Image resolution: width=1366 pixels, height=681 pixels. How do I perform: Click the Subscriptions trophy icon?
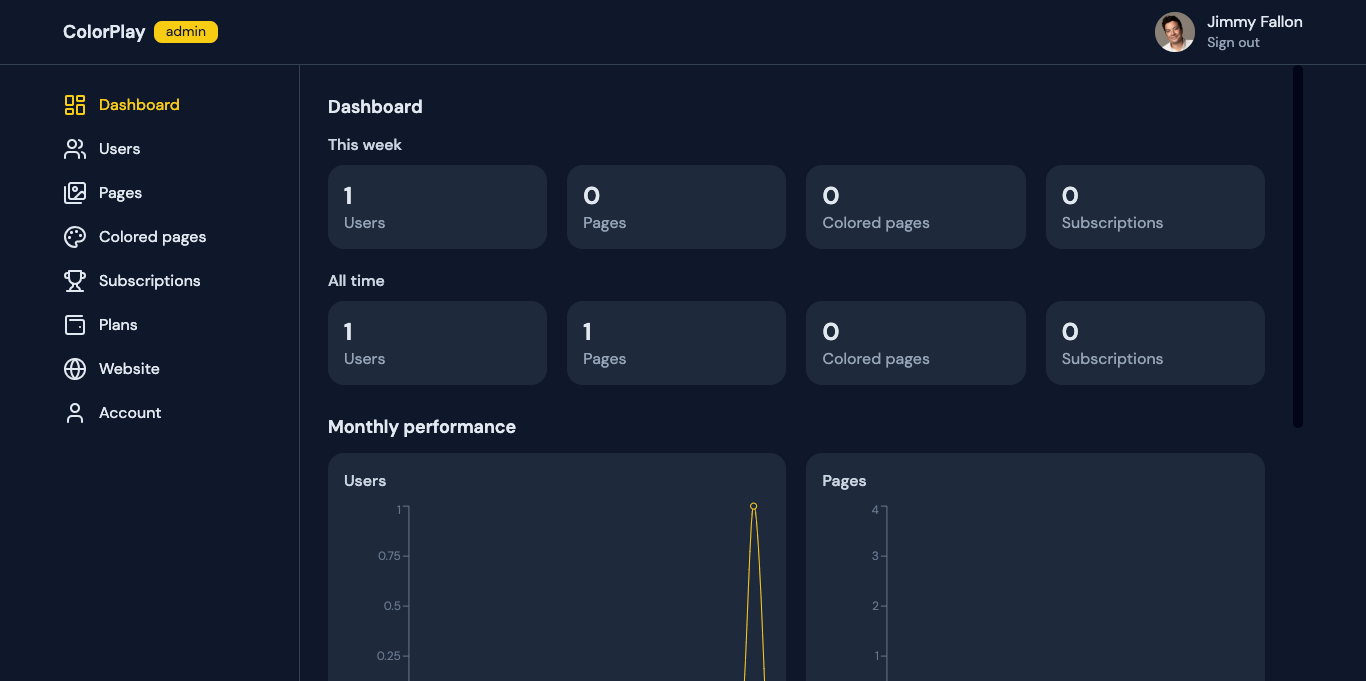click(75, 281)
